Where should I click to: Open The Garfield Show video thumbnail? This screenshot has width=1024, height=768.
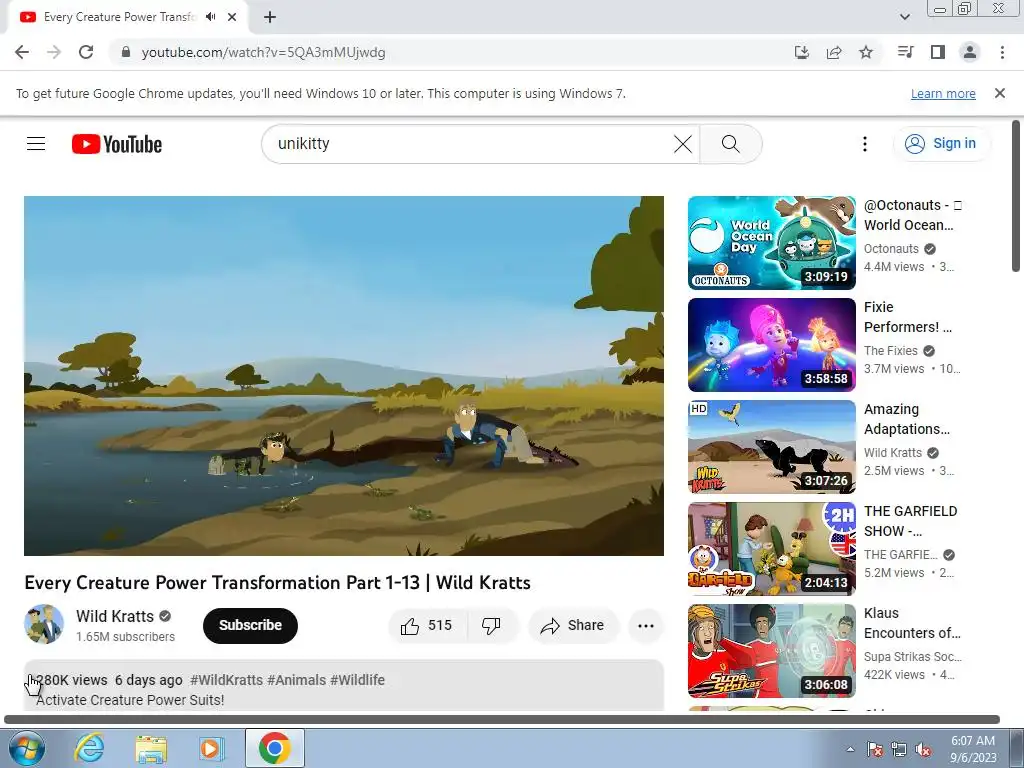tap(771, 549)
